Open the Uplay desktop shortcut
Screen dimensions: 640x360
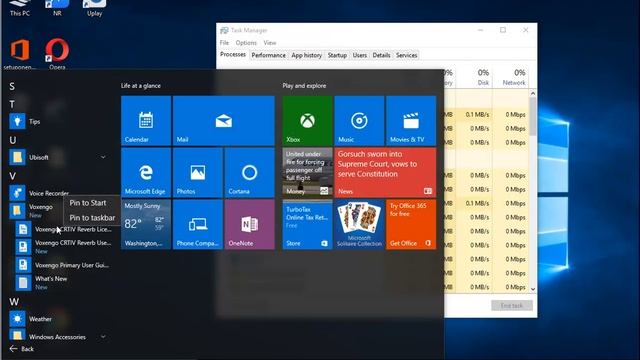[x=94, y=8]
